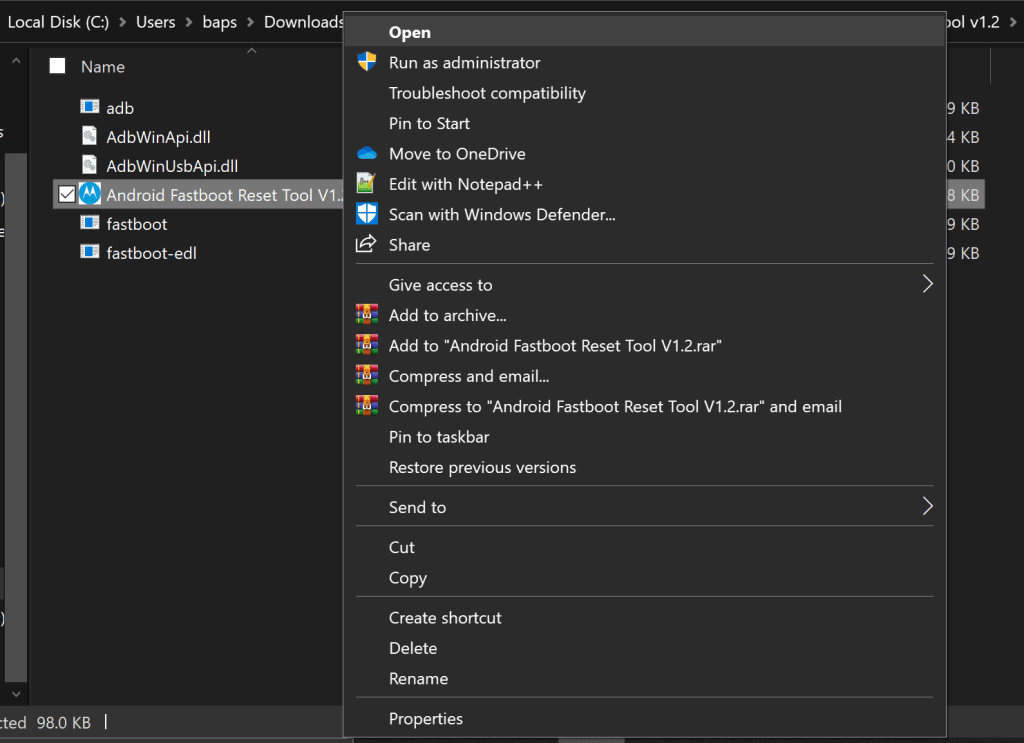
Task: Select Create shortcut
Action: click(x=645, y=618)
